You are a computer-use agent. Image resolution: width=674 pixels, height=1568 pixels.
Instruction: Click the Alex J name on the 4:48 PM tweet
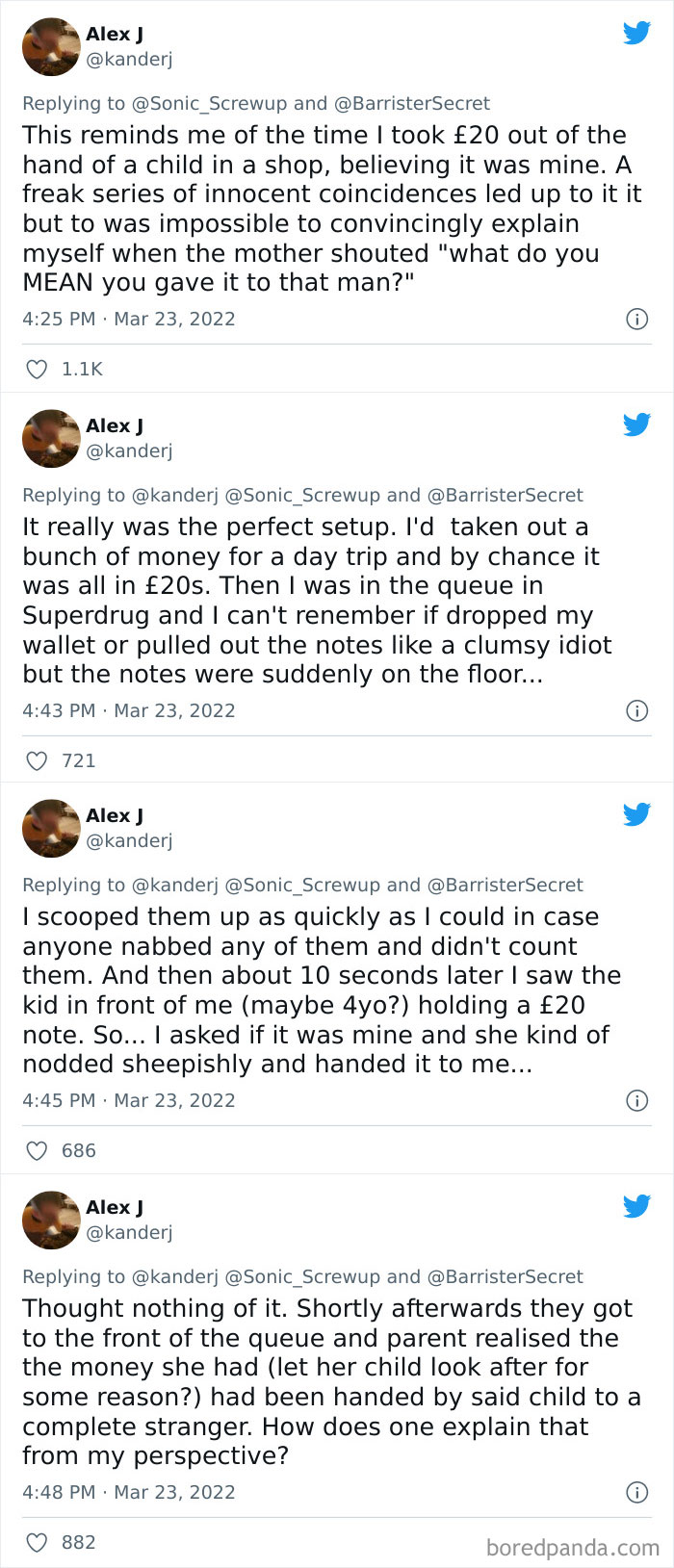[x=115, y=1207]
